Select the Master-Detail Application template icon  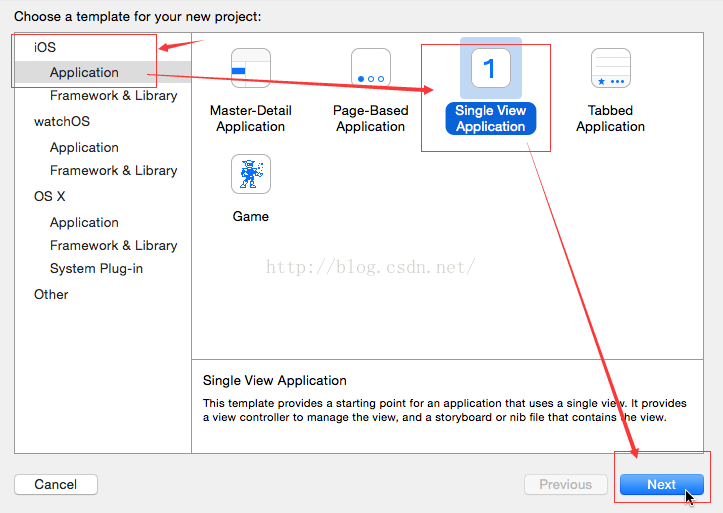pos(250,68)
